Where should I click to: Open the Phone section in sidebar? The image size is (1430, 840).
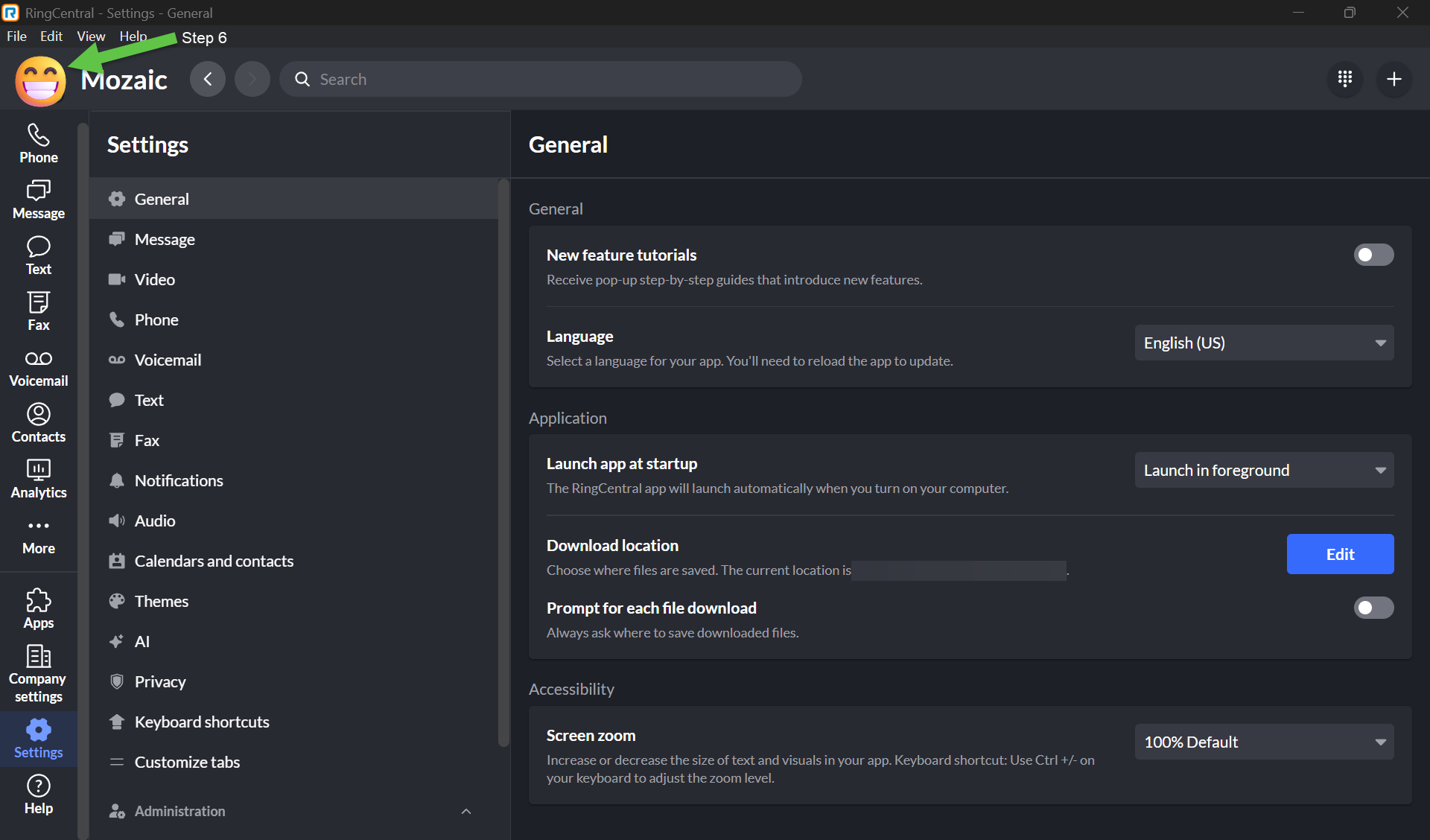tap(38, 143)
